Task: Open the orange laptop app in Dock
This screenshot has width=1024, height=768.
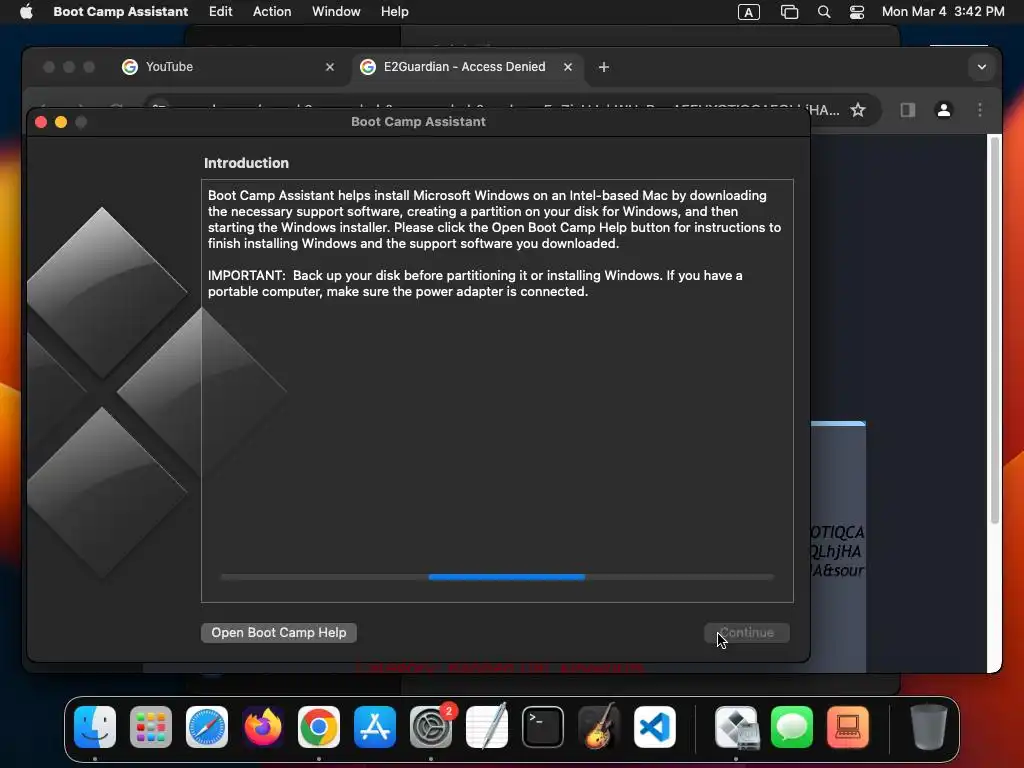Action: coord(848,727)
